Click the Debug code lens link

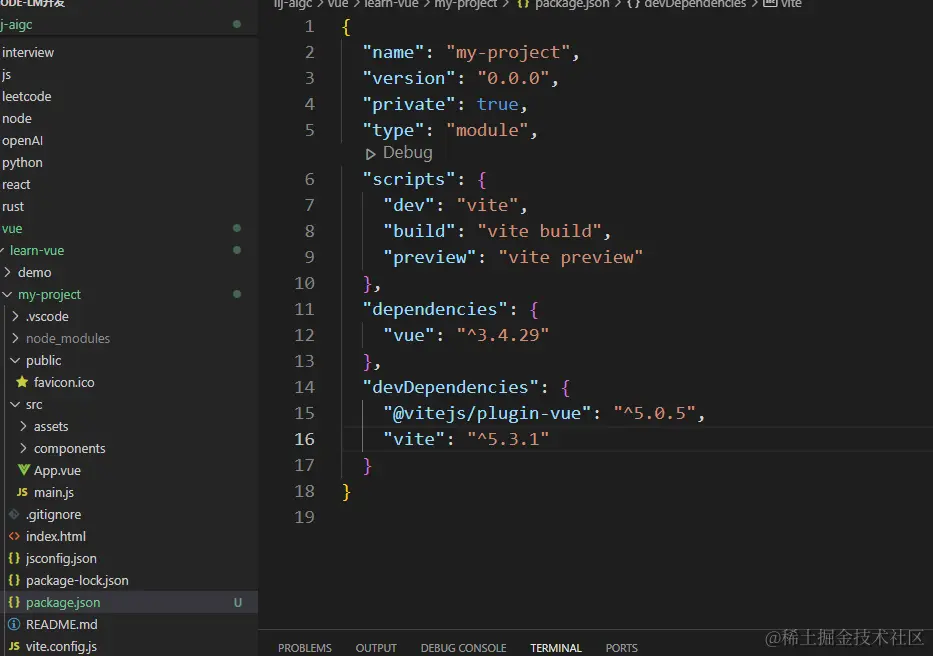(x=408, y=153)
